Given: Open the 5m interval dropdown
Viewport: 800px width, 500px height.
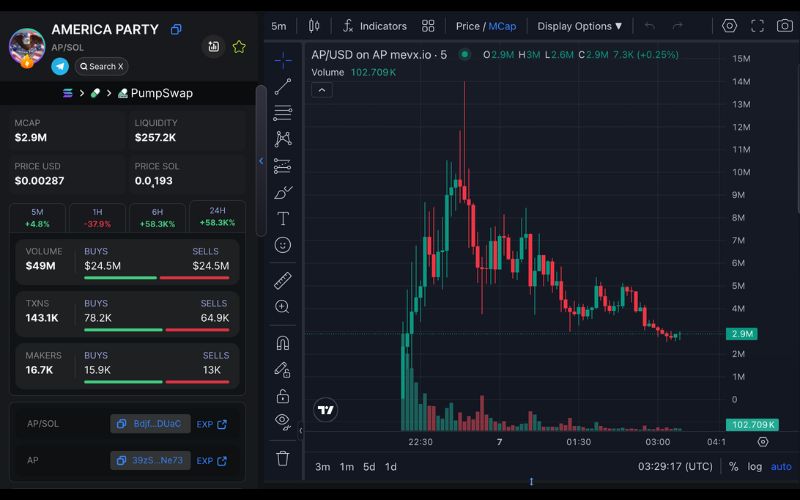Looking at the screenshot, I should (x=279, y=27).
